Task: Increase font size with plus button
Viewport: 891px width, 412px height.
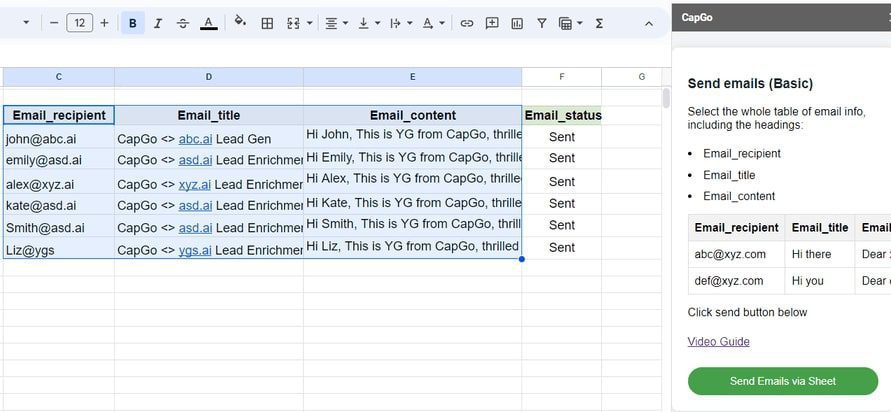Action: click(x=104, y=23)
